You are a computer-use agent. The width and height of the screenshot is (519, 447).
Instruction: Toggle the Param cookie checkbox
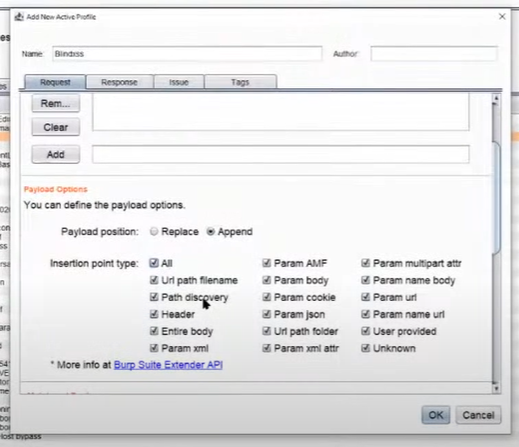266,297
